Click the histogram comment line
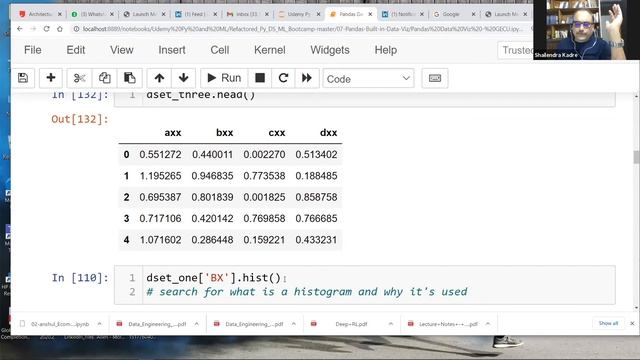Screen dimensions: 640x360 click(x=307, y=292)
